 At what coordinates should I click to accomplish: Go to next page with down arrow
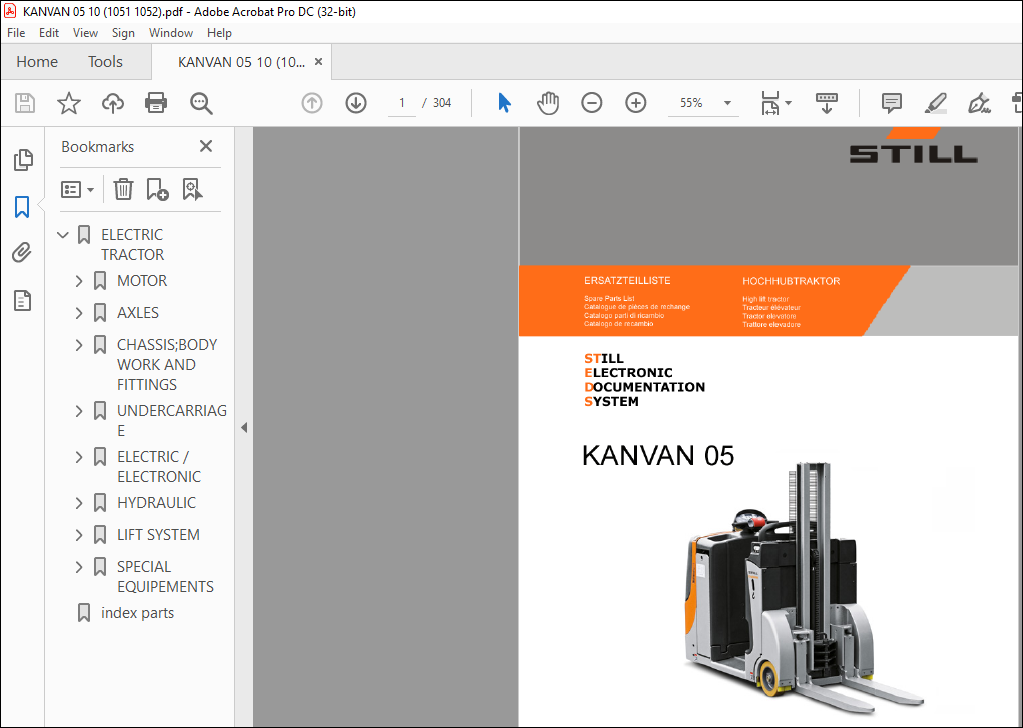(x=356, y=103)
